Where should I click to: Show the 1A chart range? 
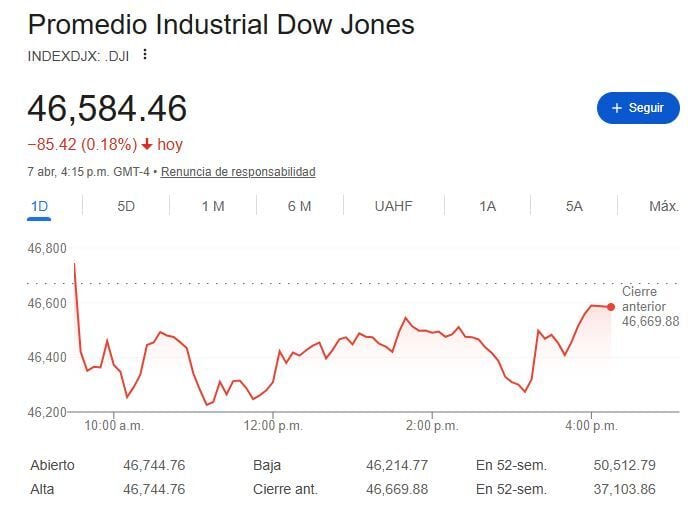click(x=487, y=206)
